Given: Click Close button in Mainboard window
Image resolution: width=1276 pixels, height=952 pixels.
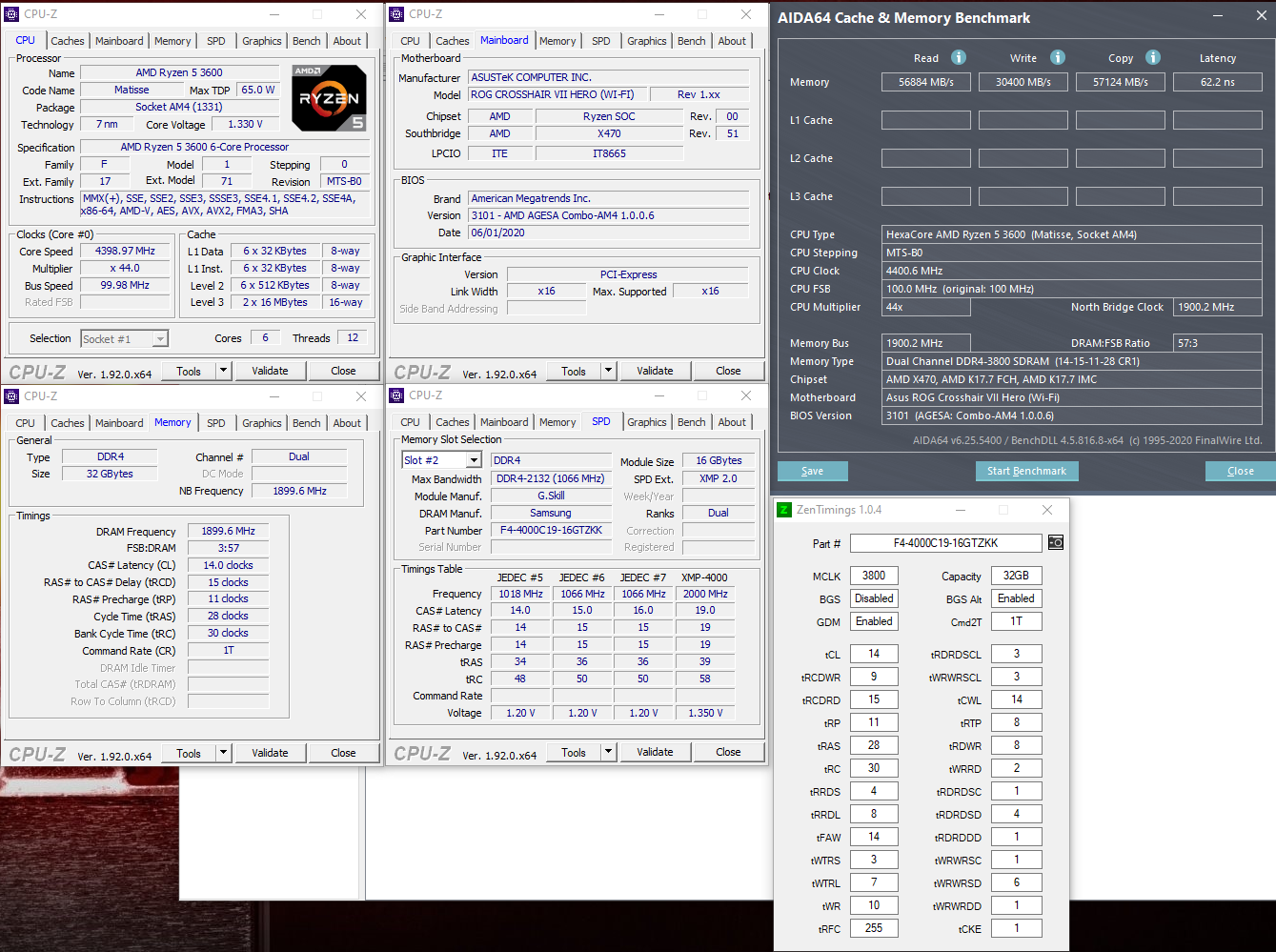Looking at the screenshot, I should 728,371.
